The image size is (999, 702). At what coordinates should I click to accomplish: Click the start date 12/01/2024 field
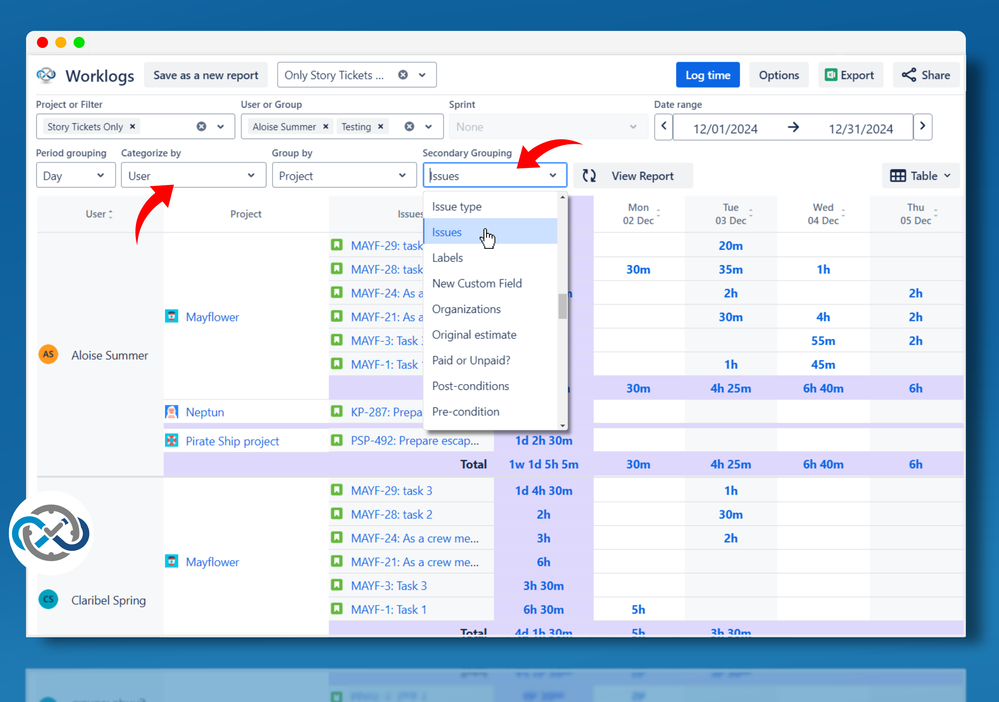point(725,129)
